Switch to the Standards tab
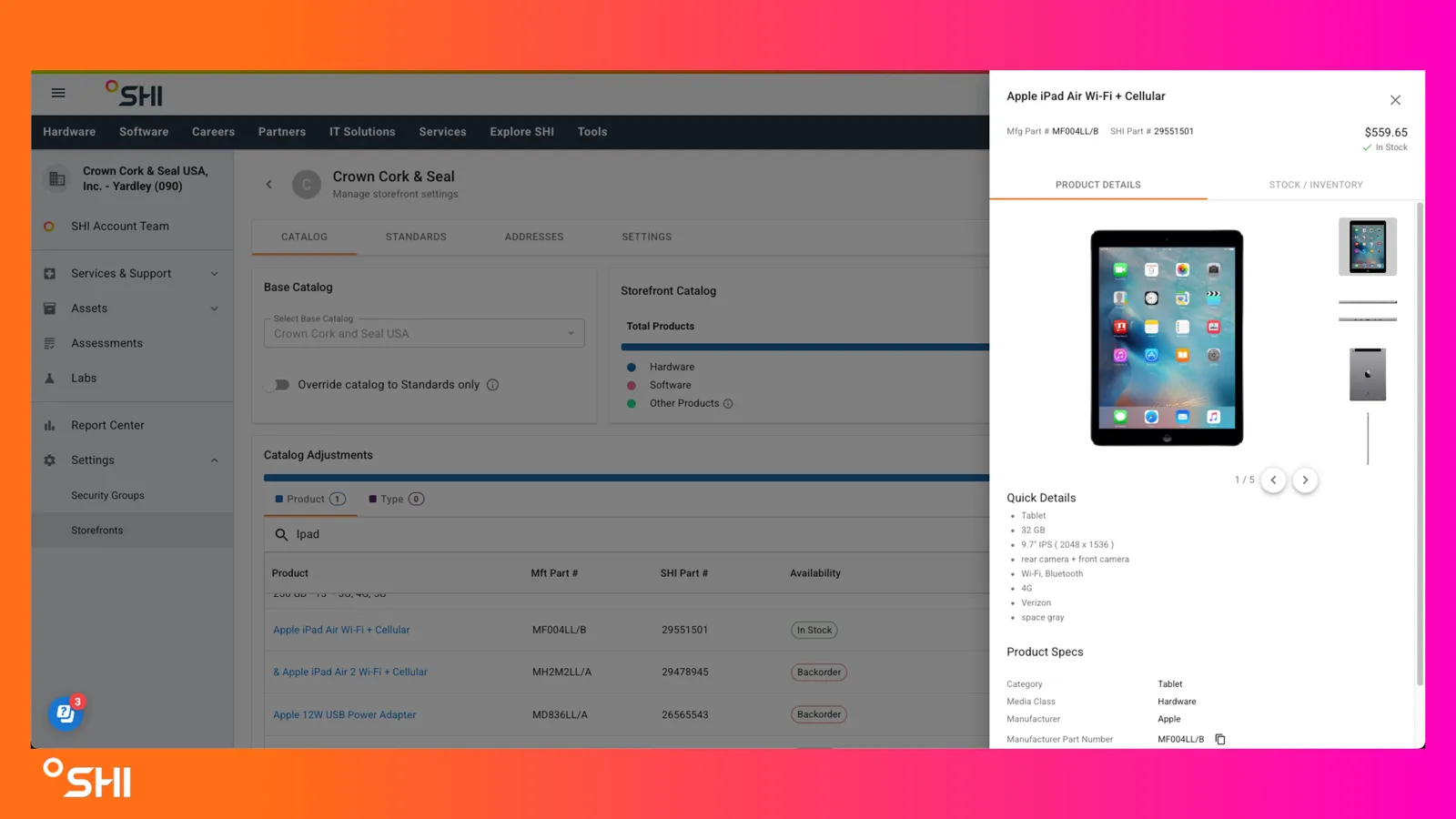This screenshot has height=819, width=1456. (x=416, y=238)
